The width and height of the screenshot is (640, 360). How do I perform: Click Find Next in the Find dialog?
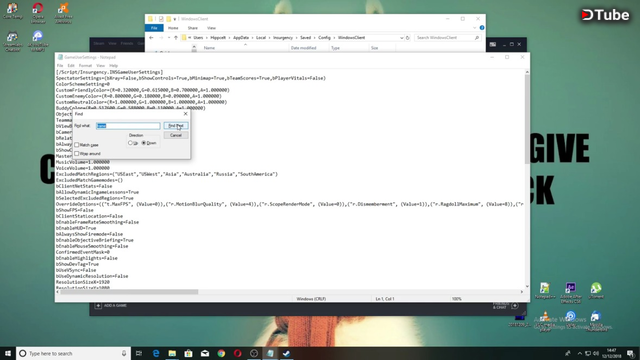pos(176,126)
